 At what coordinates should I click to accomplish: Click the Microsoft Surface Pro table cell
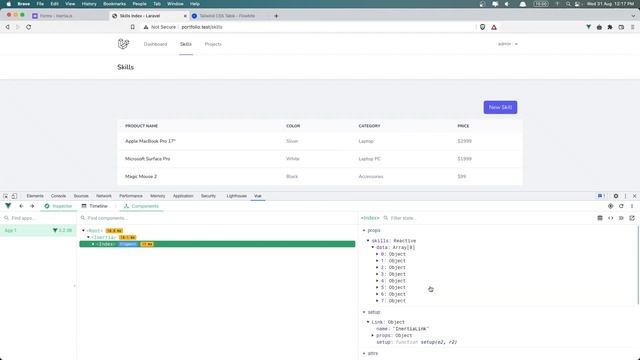click(x=147, y=159)
